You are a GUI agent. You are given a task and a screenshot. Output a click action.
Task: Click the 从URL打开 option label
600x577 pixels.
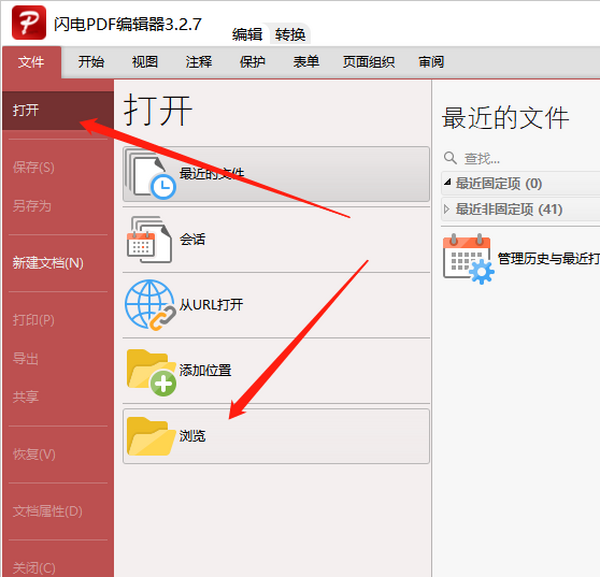click(x=211, y=305)
